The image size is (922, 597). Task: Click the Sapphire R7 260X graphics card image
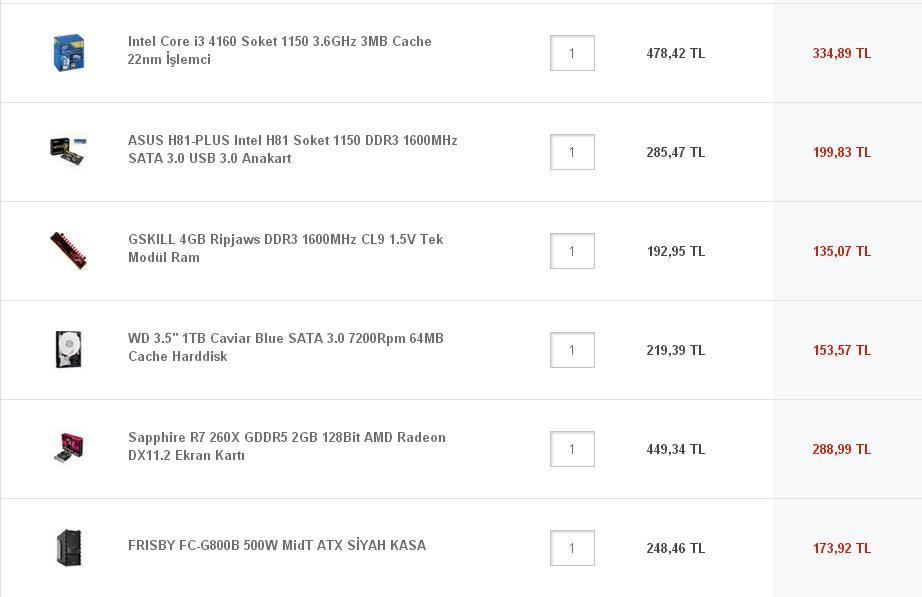(x=68, y=448)
